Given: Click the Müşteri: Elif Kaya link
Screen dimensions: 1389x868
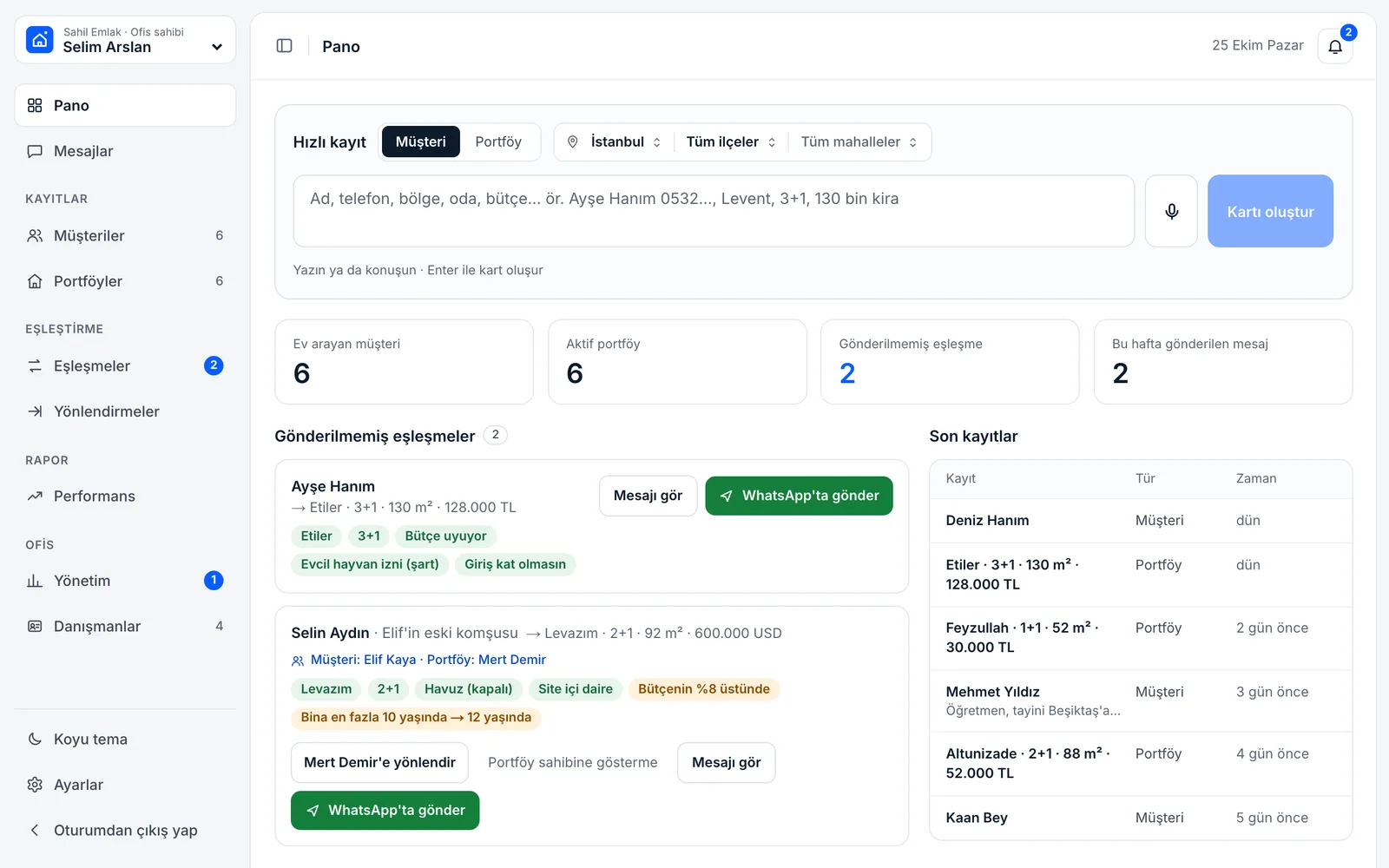Looking at the screenshot, I should [363, 660].
